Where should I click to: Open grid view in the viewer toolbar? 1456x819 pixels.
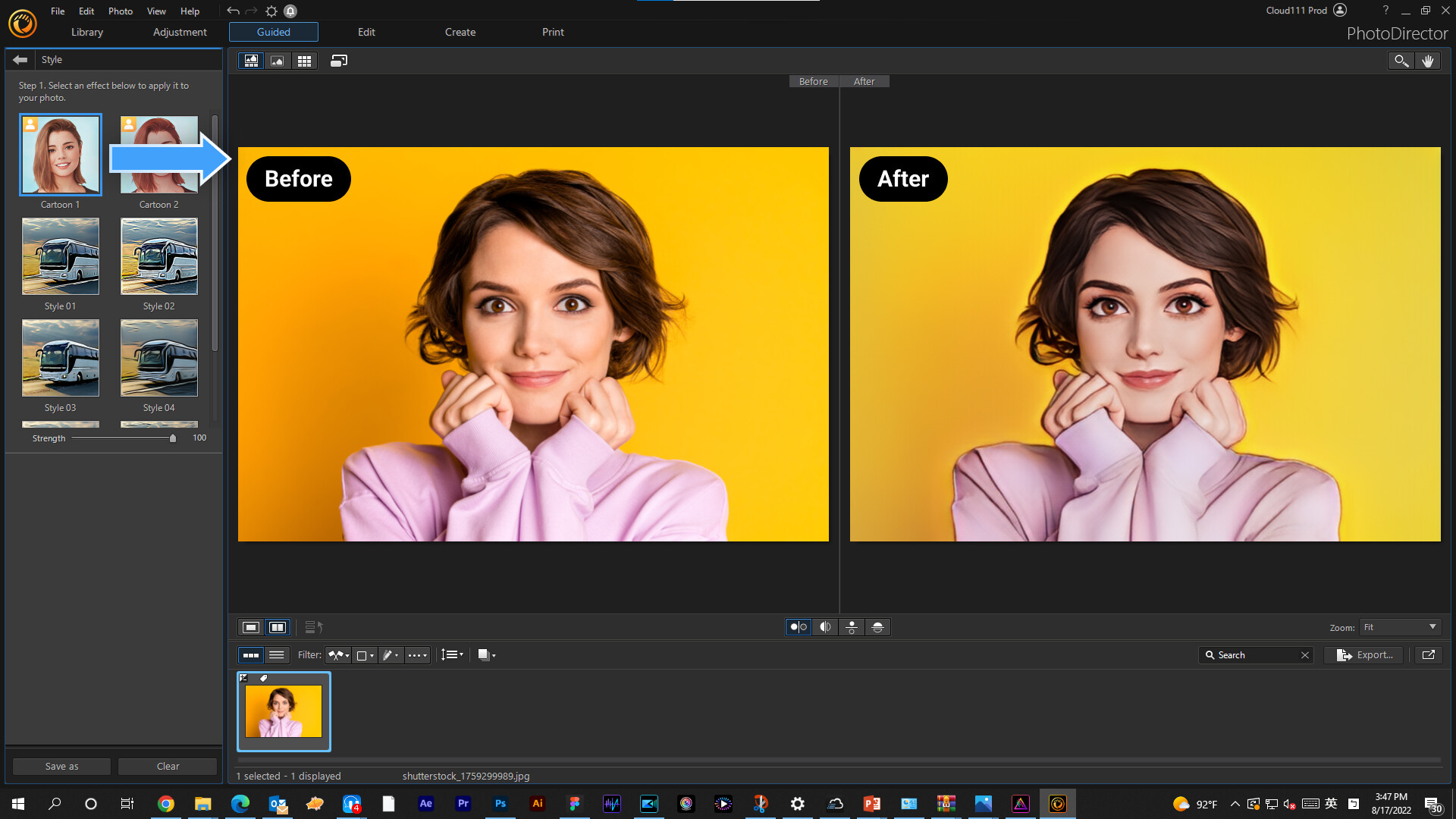point(304,61)
